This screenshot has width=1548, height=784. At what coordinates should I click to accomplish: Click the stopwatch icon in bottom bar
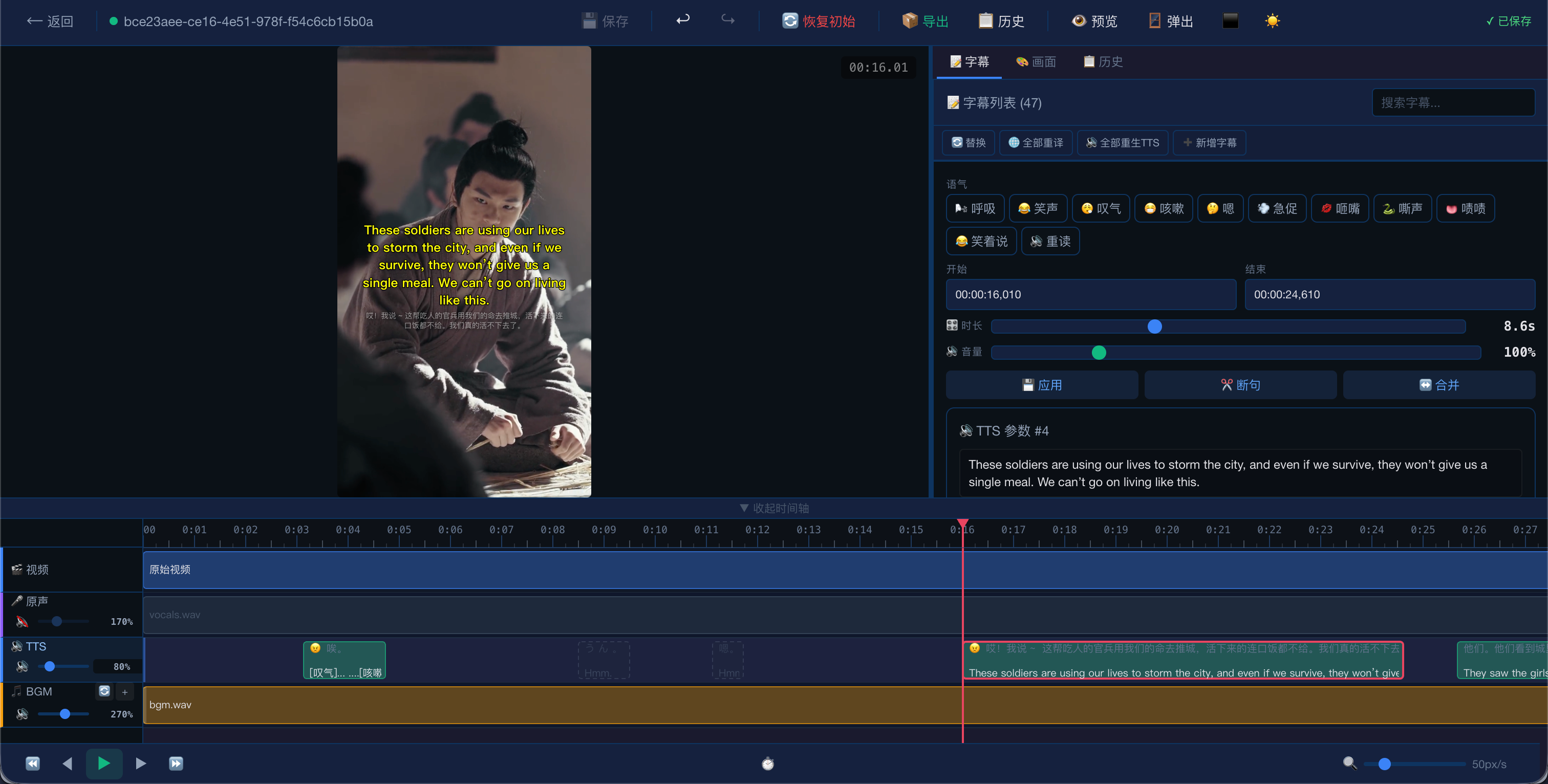[767, 764]
